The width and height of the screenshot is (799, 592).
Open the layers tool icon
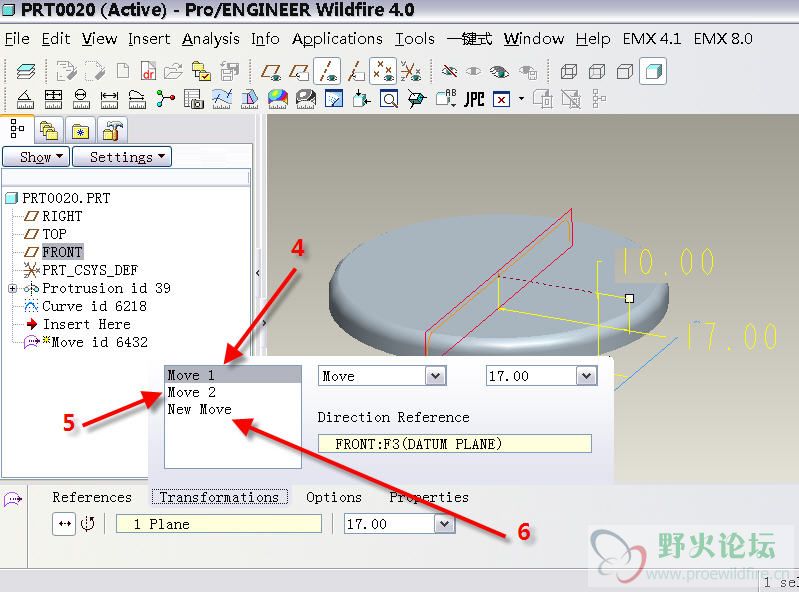pos(25,71)
